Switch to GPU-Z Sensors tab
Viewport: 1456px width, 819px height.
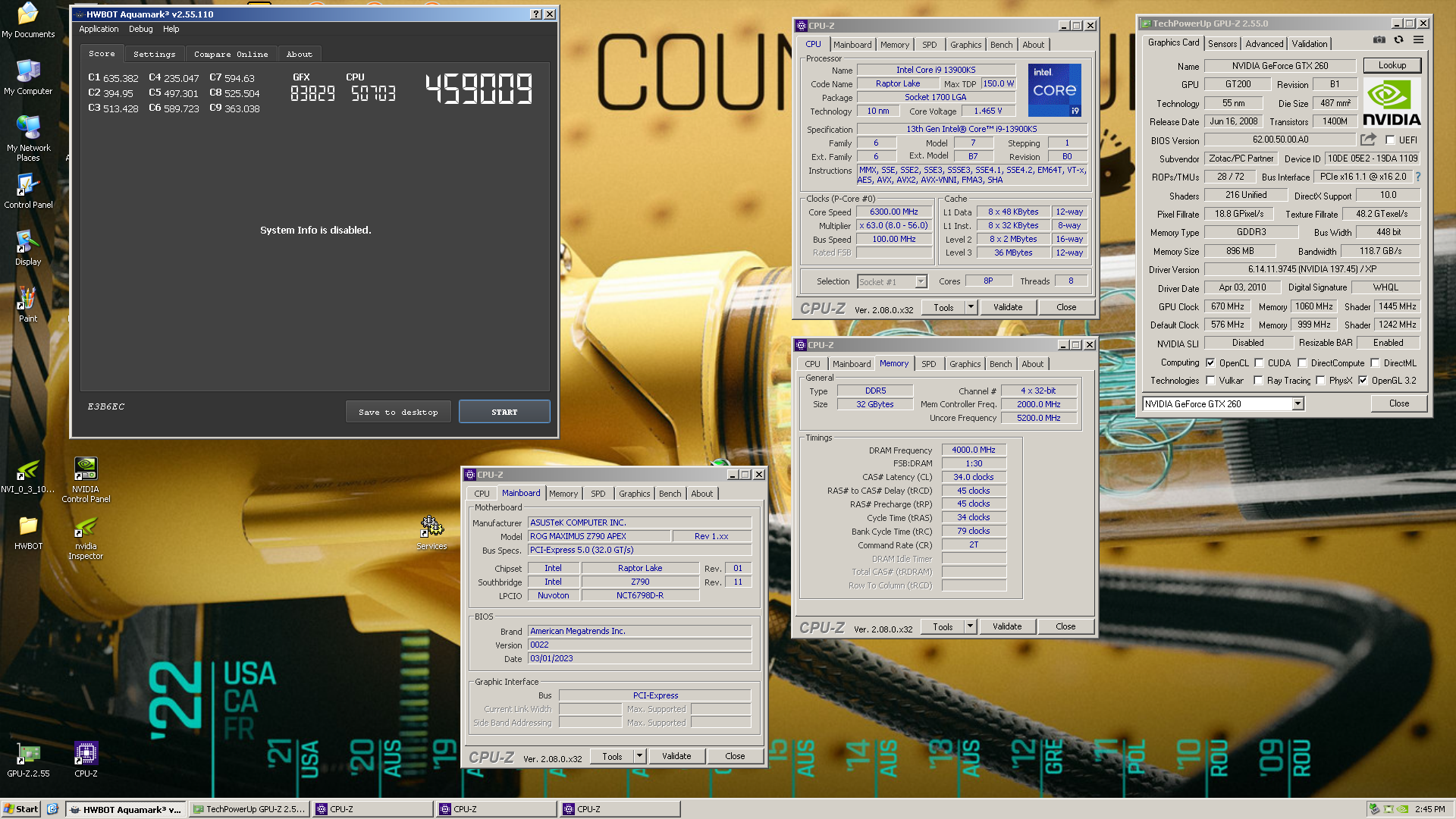[1222, 44]
